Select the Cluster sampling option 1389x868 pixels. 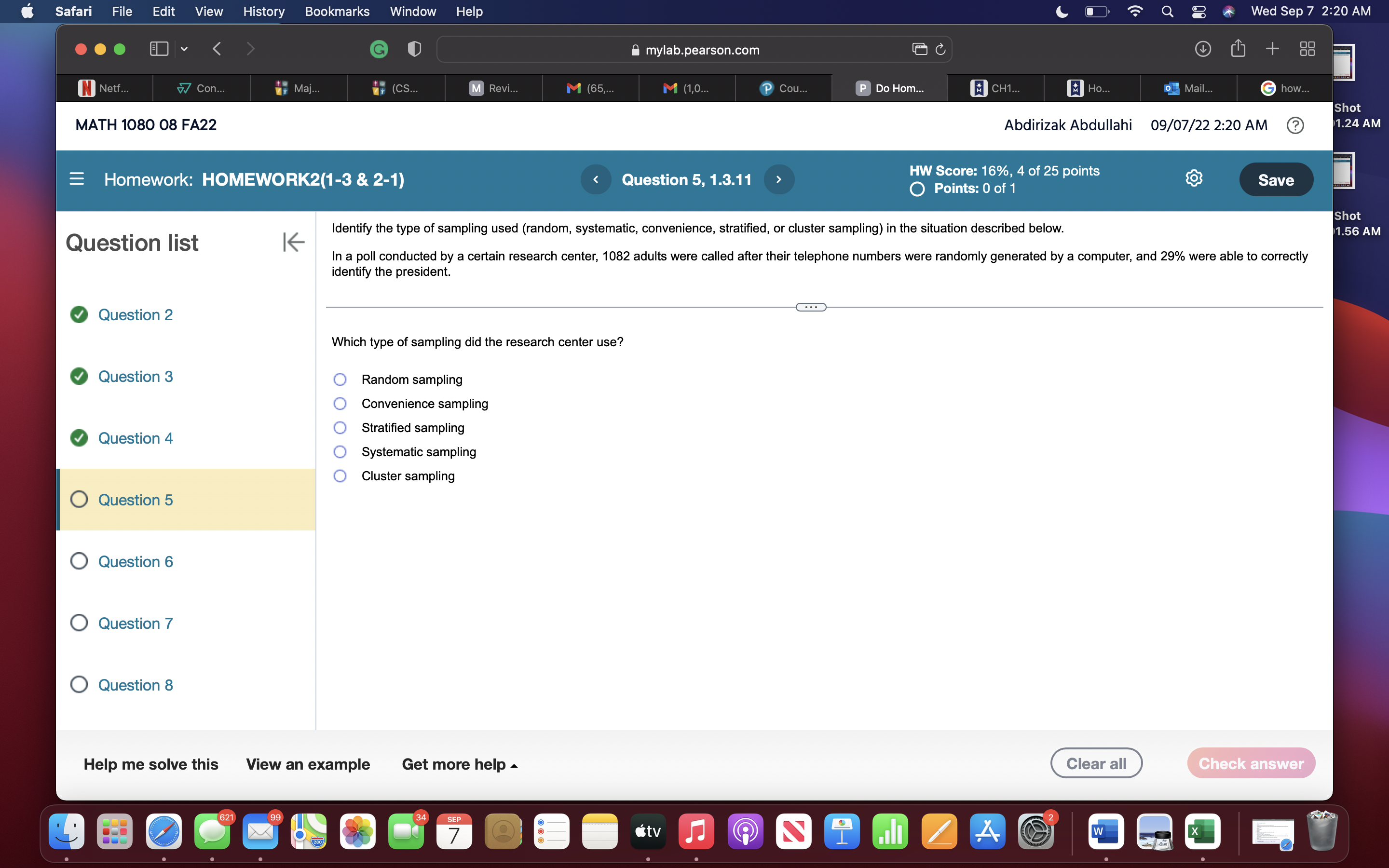[x=340, y=476]
